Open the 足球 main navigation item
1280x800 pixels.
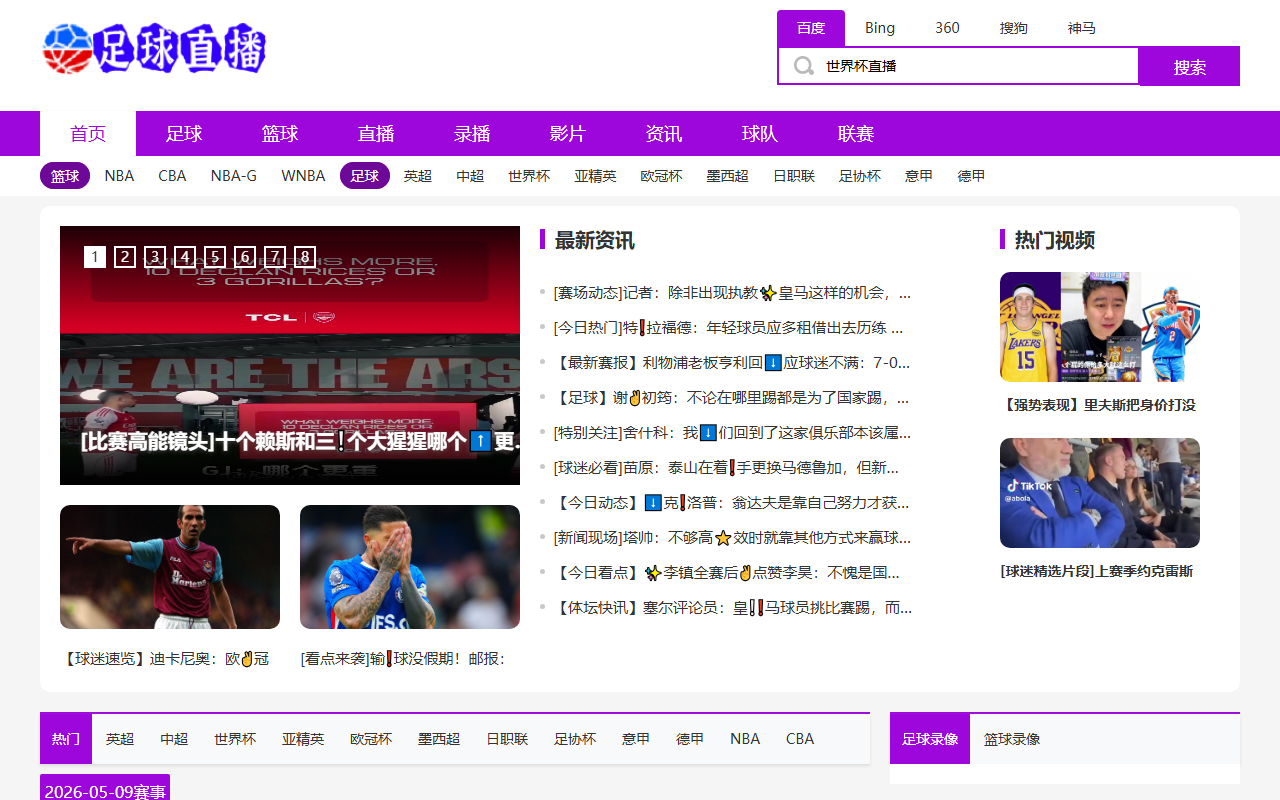point(184,134)
